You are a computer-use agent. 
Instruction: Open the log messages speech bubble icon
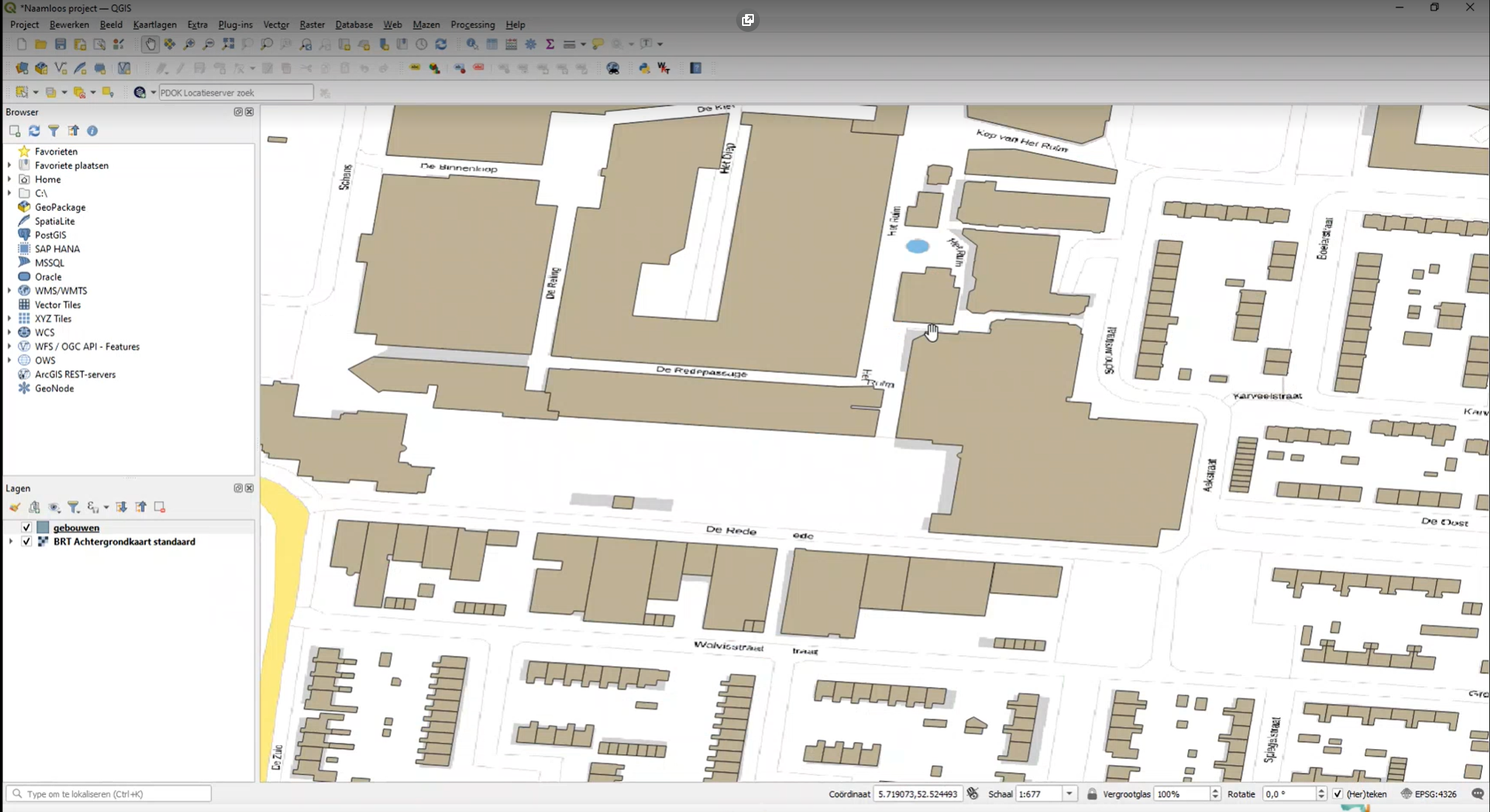[x=1477, y=793]
